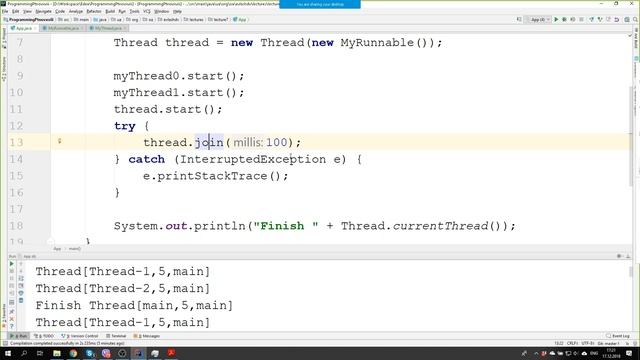Switch to the MyRunnable.java editor tab
The image size is (640, 360).
(x=63, y=28)
